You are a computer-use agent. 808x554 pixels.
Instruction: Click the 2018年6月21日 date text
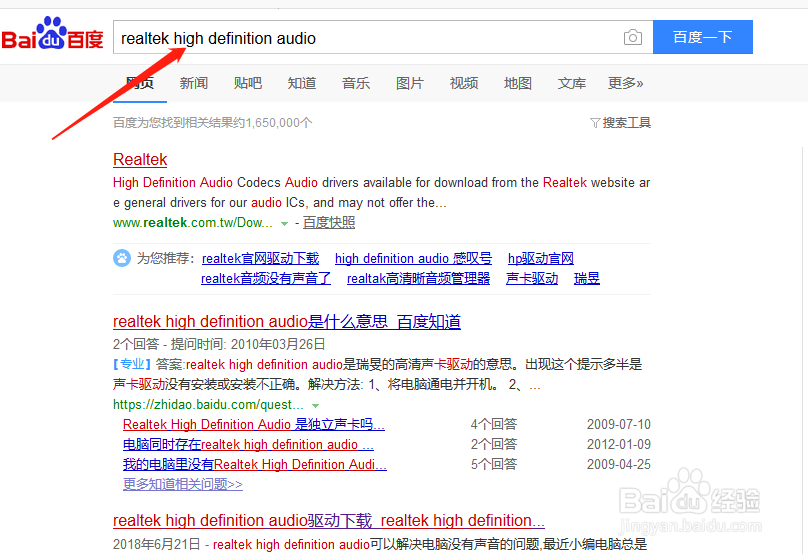pyautogui.click(x=157, y=544)
